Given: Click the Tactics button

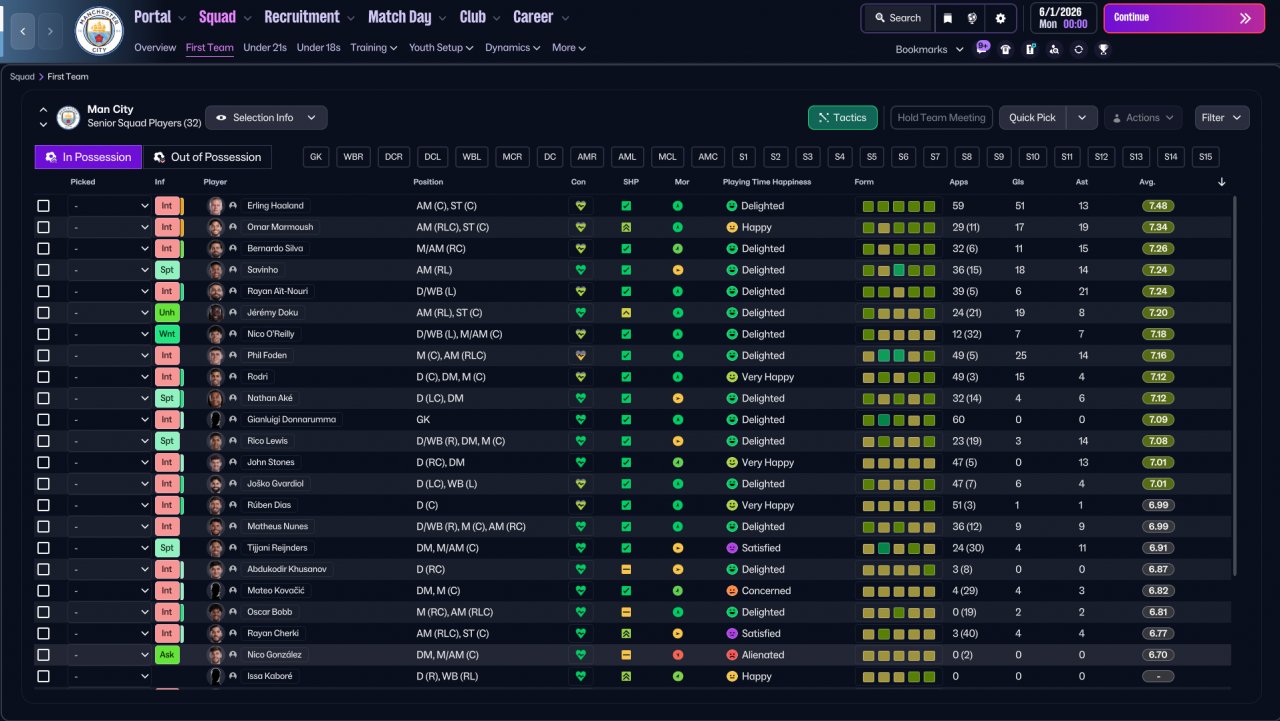Looking at the screenshot, I should [843, 118].
